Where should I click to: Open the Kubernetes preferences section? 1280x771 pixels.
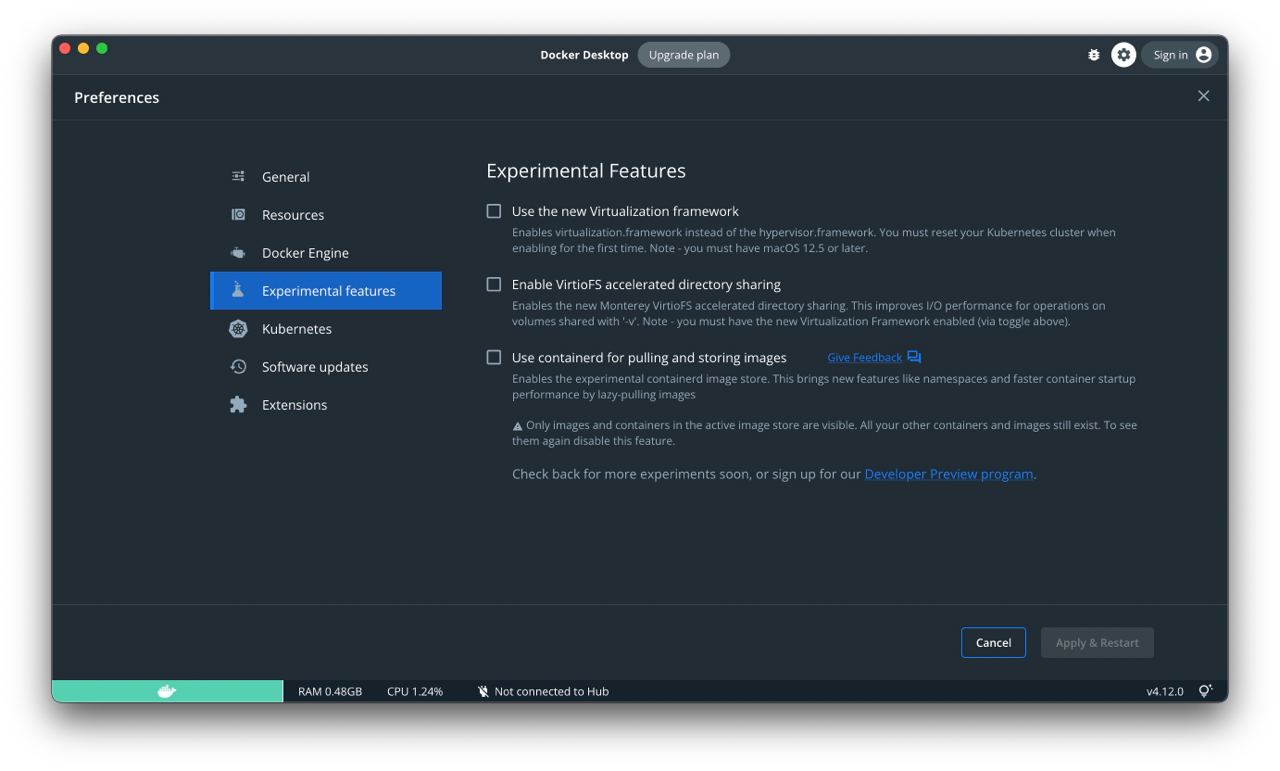tap(326, 329)
